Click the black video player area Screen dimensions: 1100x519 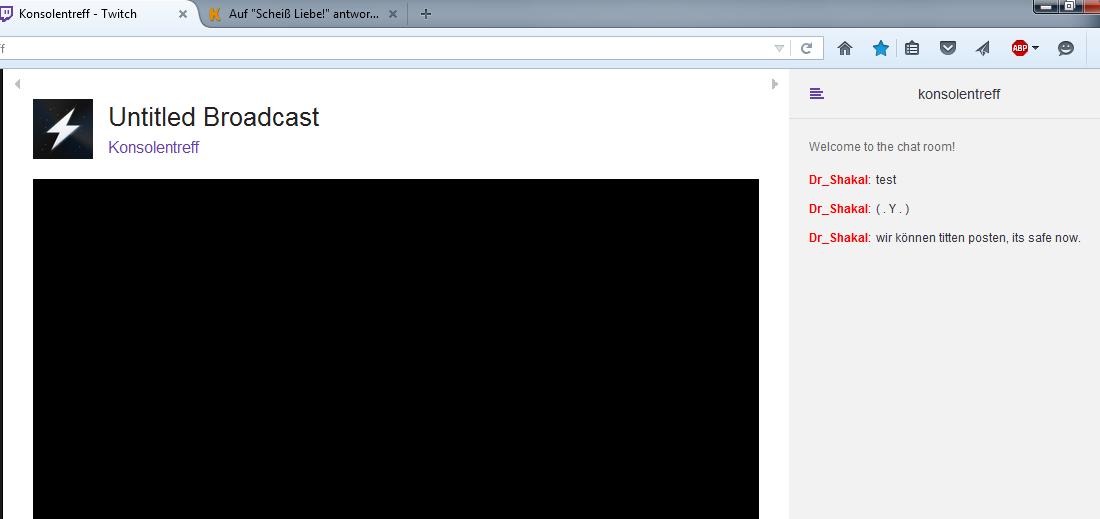click(396, 349)
